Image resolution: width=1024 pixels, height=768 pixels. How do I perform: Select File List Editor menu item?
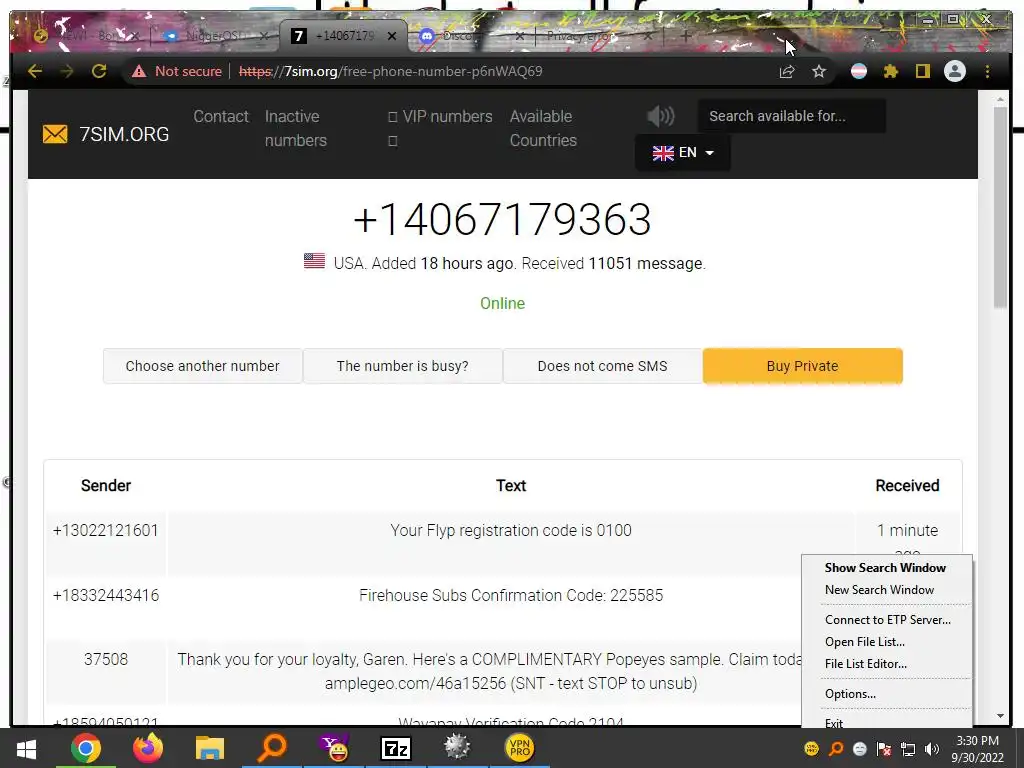865,664
